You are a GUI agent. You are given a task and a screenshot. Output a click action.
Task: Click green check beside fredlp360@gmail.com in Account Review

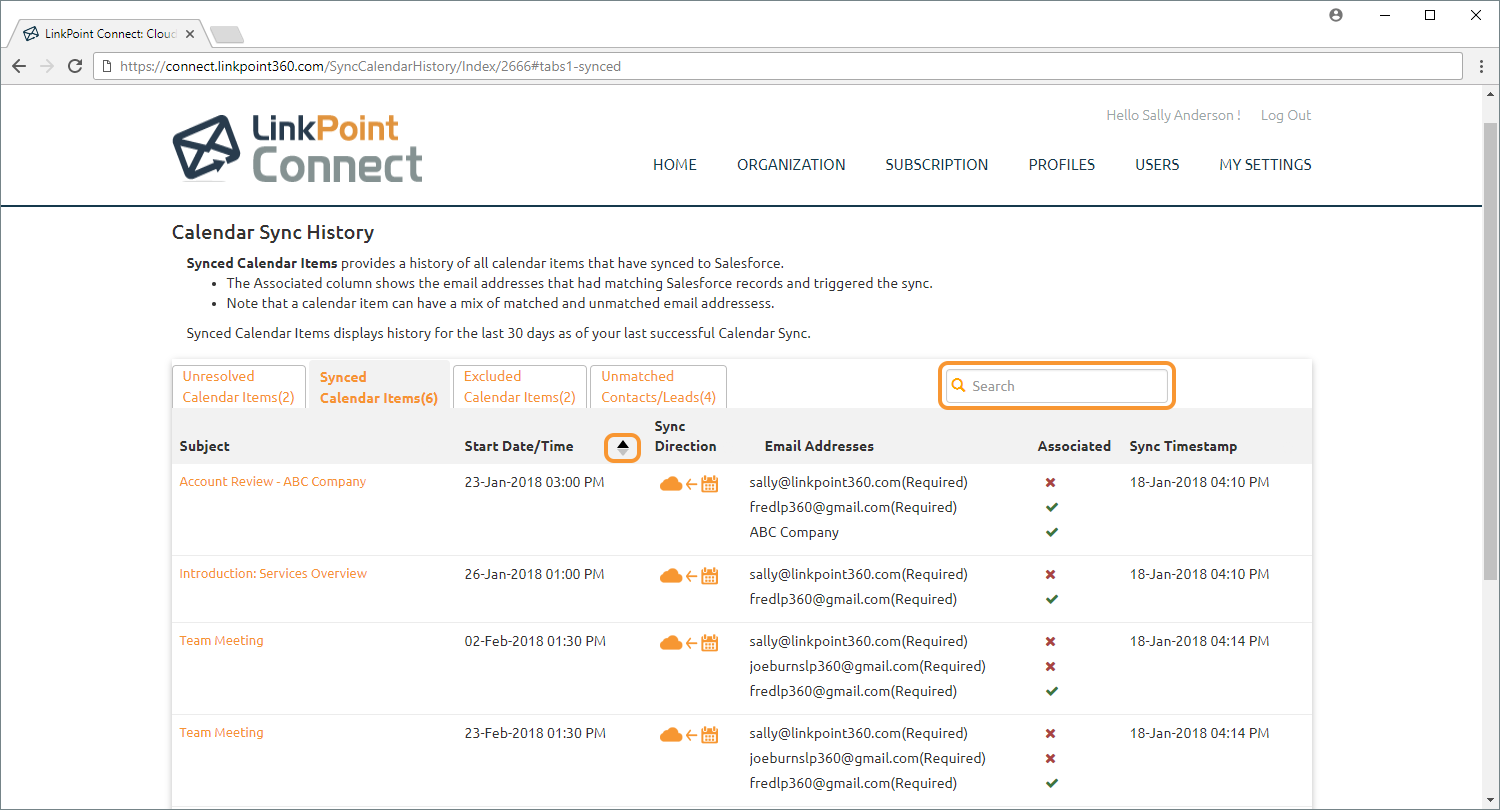pos(1051,508)
